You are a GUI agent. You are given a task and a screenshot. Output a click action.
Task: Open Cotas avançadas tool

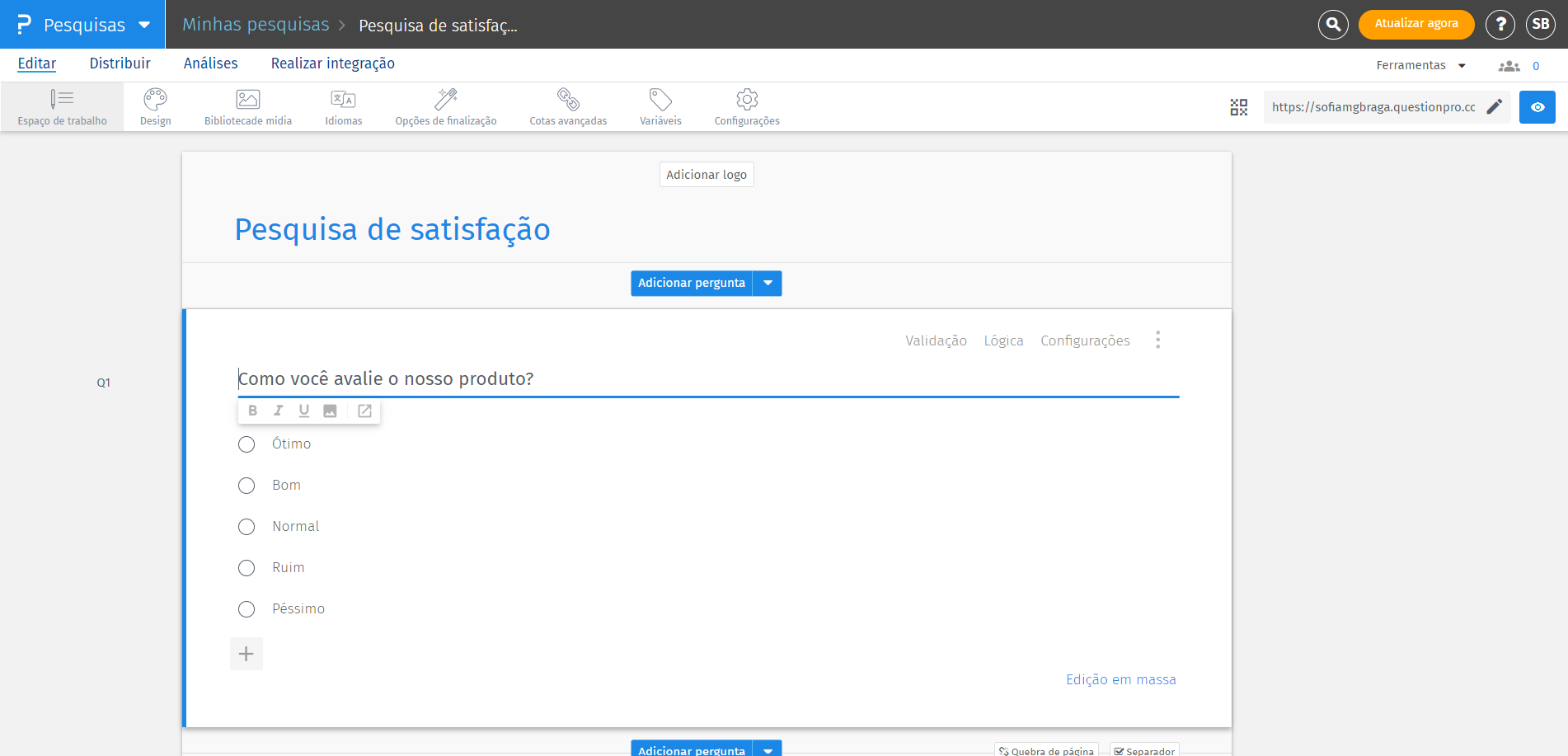[568, 107]
